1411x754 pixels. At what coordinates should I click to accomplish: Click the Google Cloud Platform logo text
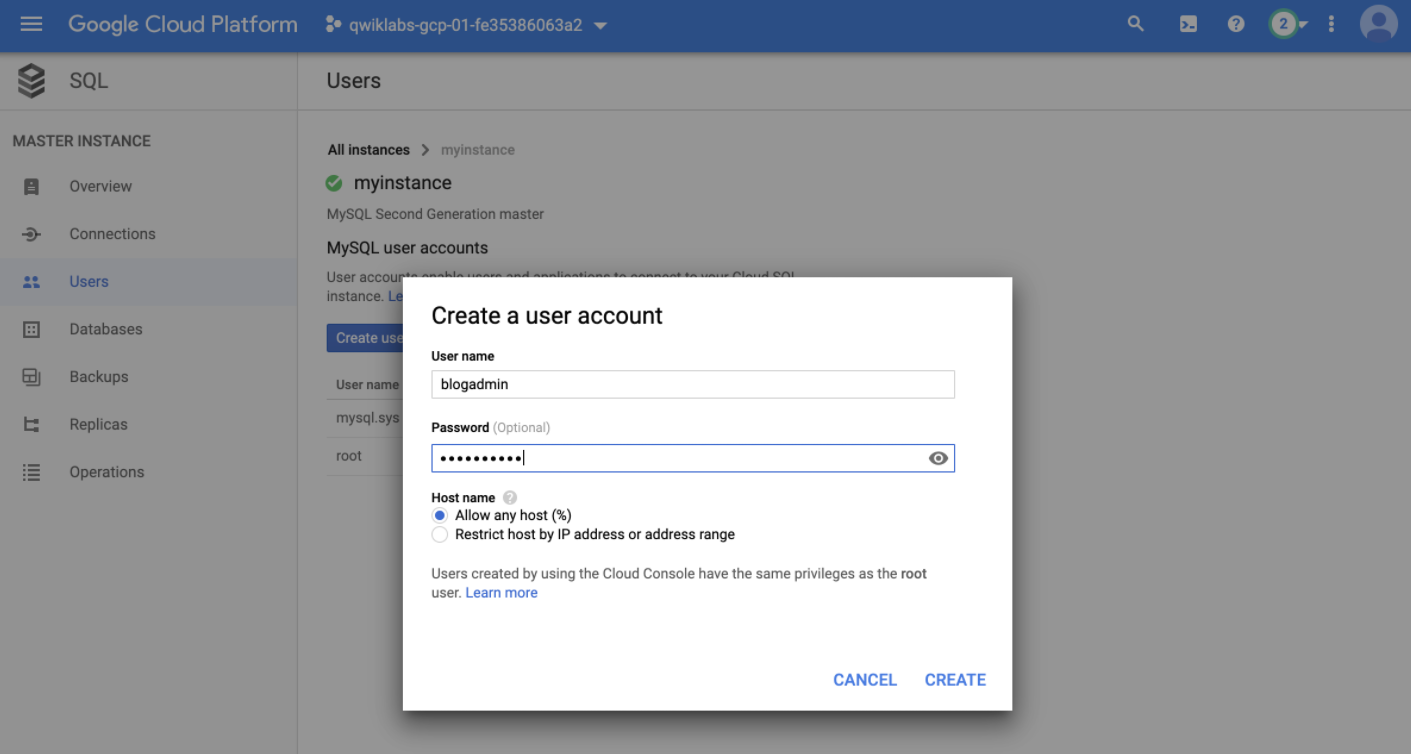point(183,24)
